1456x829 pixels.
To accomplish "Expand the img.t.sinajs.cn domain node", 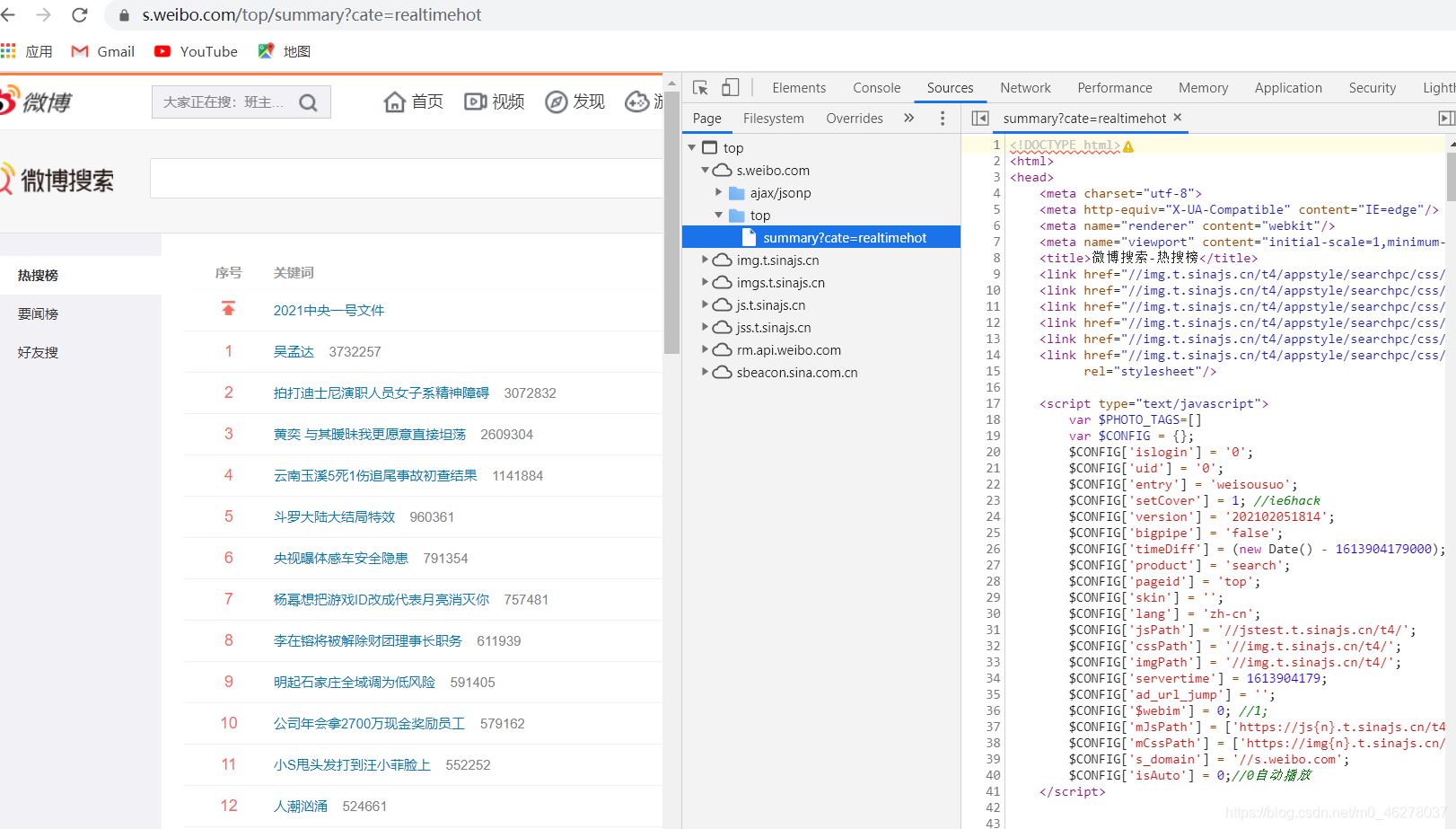I will [706, 260].
